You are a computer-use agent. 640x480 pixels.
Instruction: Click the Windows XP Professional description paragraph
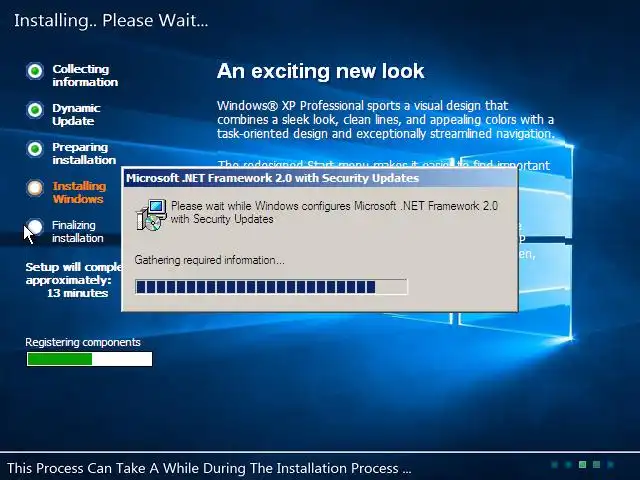[x=386, y=120]
